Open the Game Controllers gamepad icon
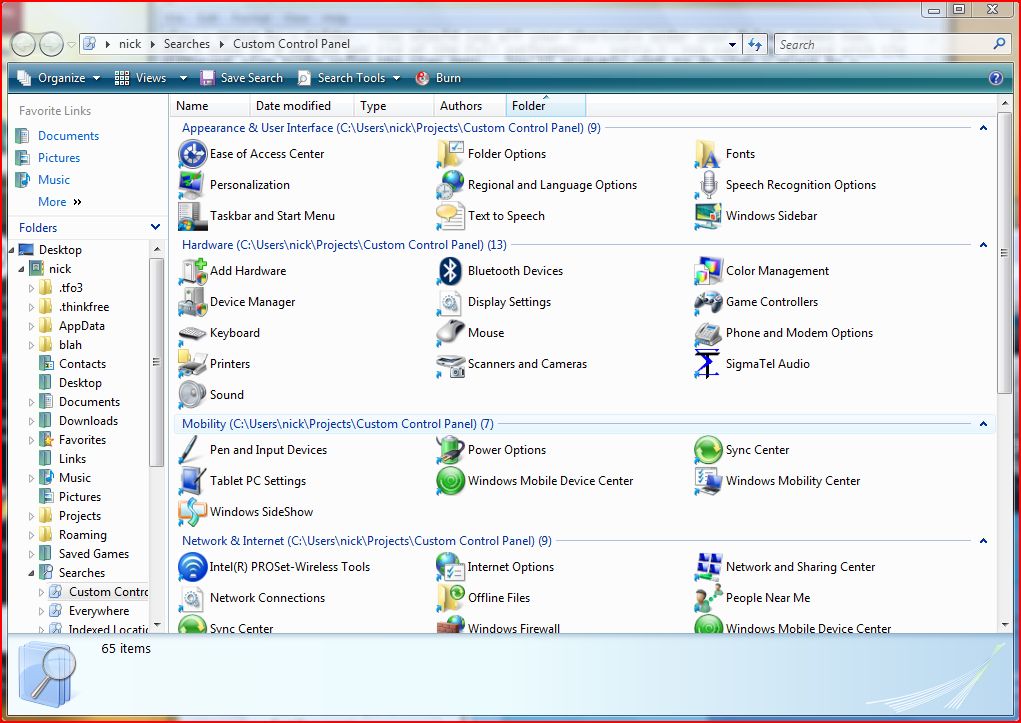Screen dimensions: 1021x723 coord(708,302)
